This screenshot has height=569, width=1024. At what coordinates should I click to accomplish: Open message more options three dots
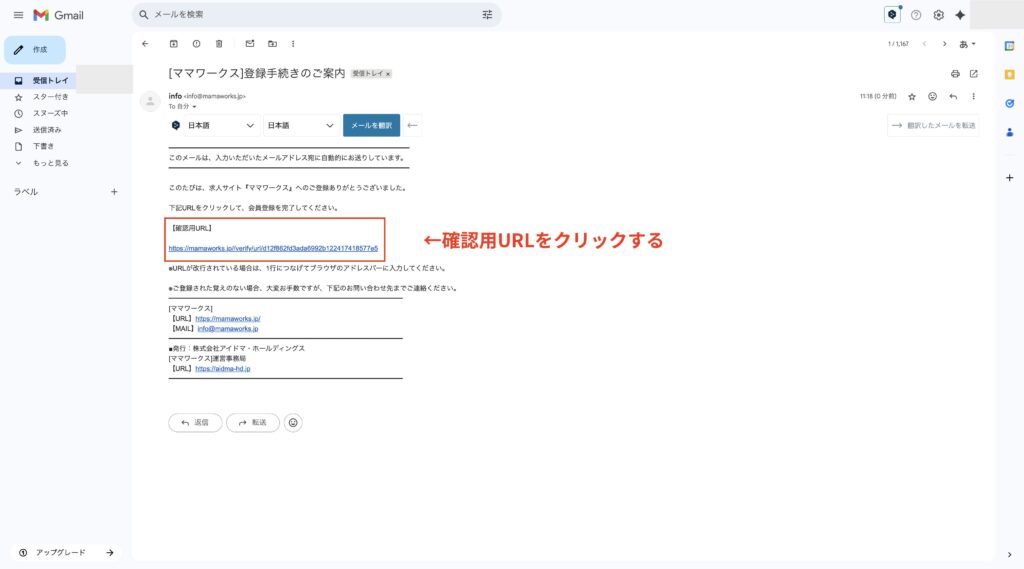(x=974, y=97)
